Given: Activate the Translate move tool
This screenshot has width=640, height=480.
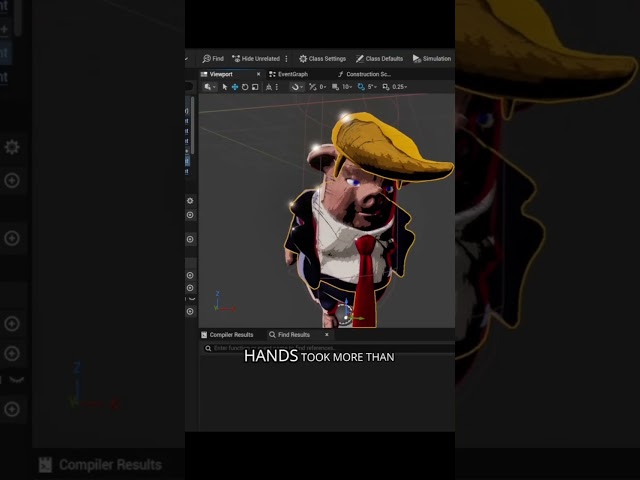Looking at the screenshot, I should [x=235, y=87].
